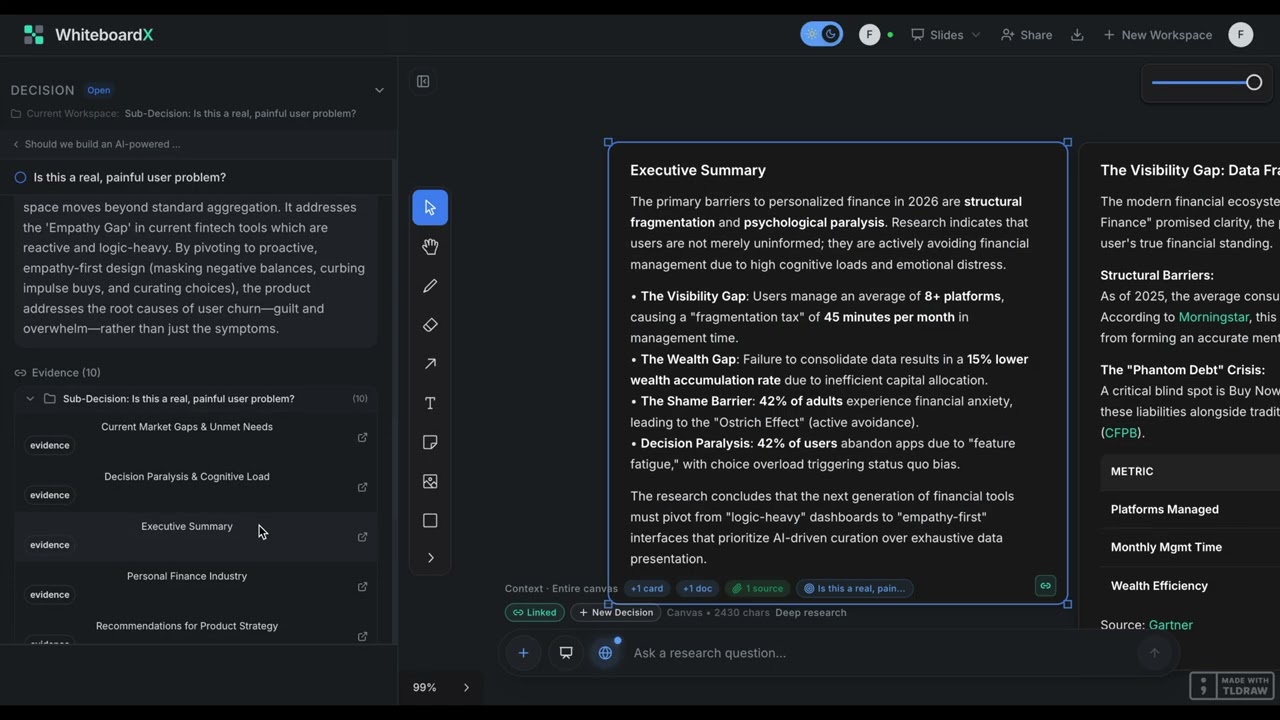Select the pencil draw tool
The width and height of the screenshot is (1280, 720).
pyautogui.click(x=430, y=286)
